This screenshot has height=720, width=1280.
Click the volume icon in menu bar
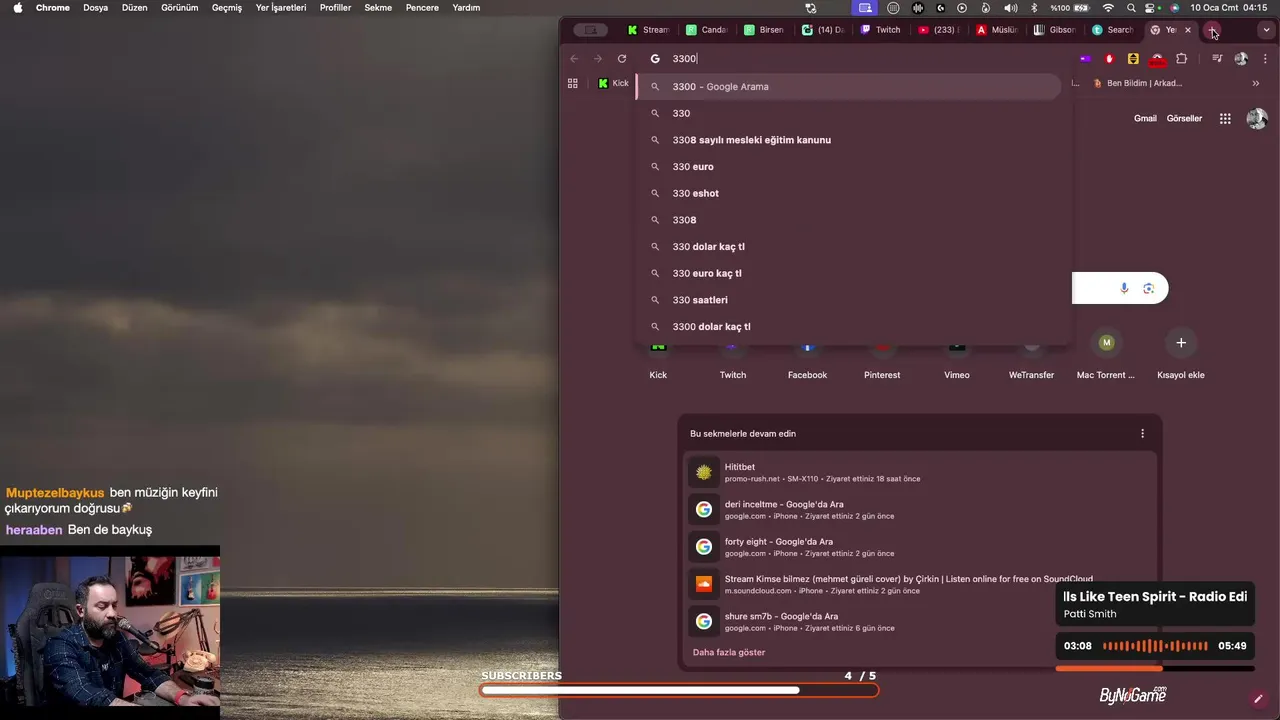point(1010,7)
